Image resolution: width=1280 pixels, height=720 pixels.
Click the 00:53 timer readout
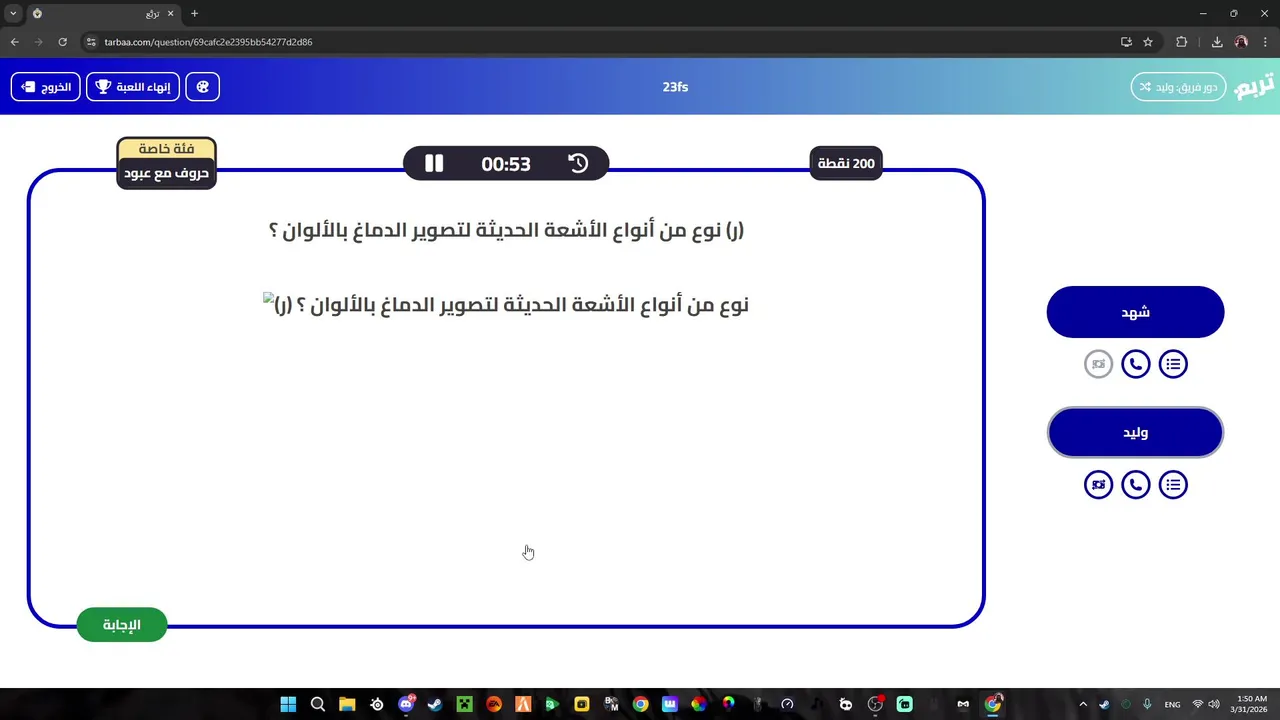coord(506,164)
